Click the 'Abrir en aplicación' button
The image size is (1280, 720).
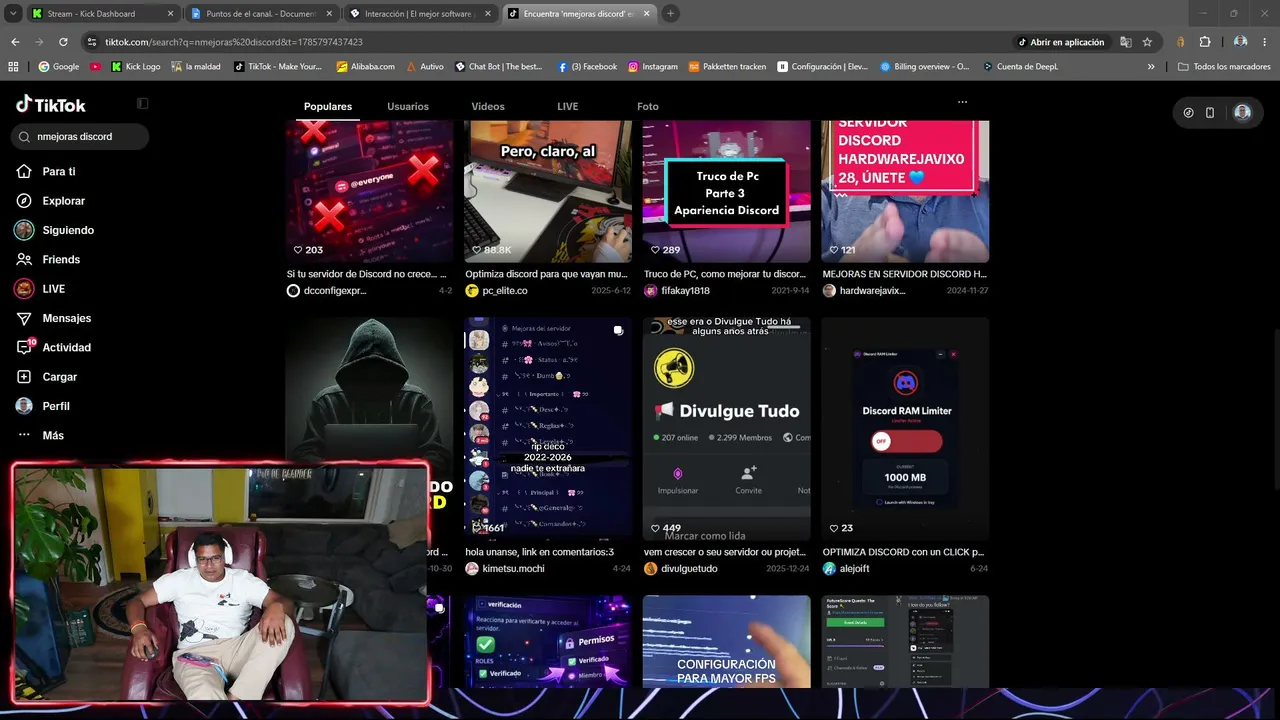pos(1061,42)
